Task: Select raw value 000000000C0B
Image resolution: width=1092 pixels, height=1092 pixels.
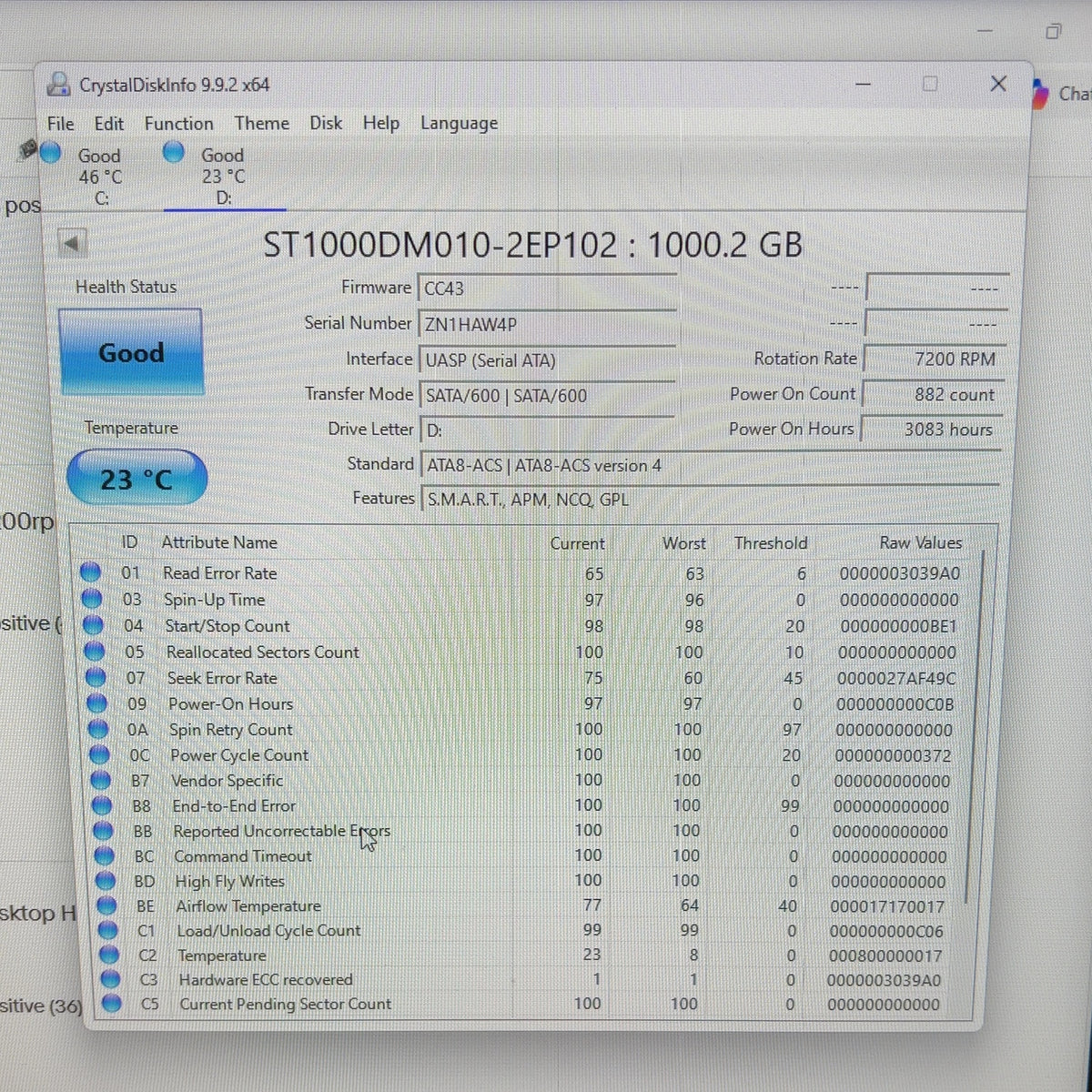Action: [895, 704]
